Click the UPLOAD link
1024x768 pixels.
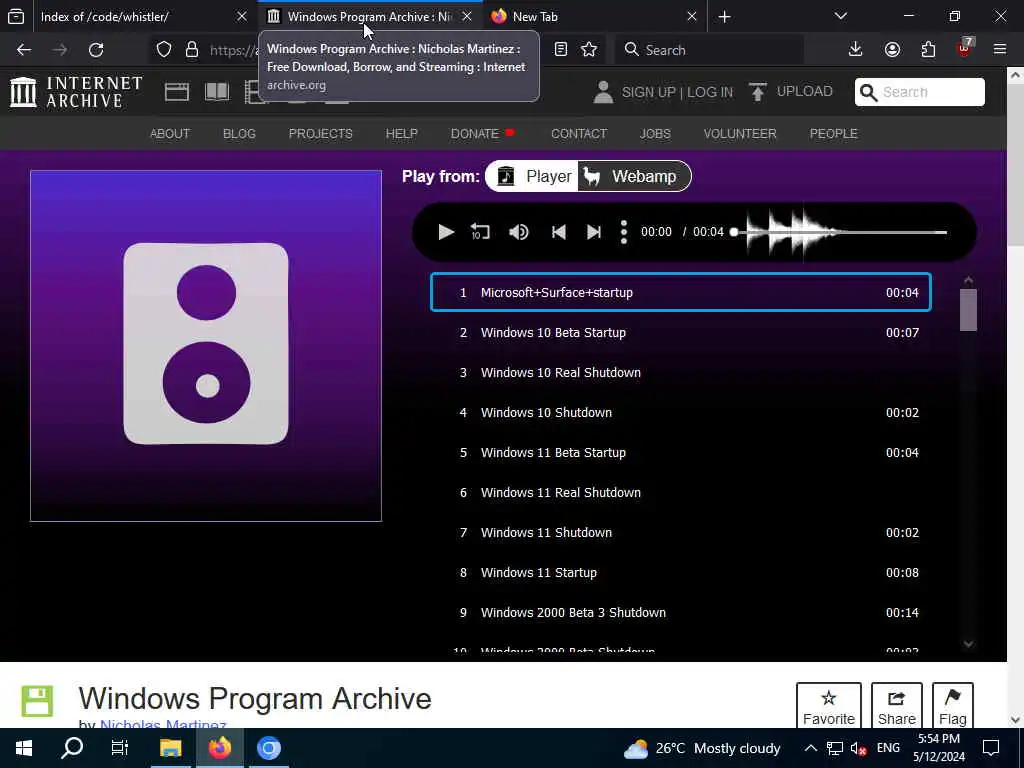(791, 91)
